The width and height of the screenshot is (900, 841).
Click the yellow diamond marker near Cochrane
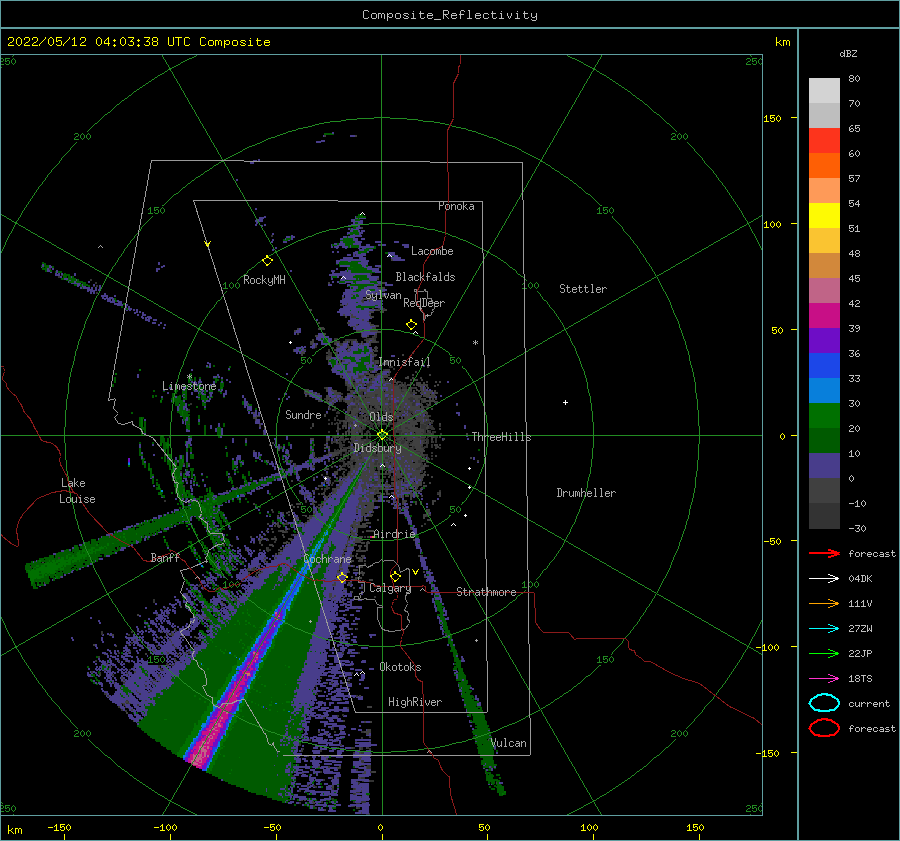(342, 577)
